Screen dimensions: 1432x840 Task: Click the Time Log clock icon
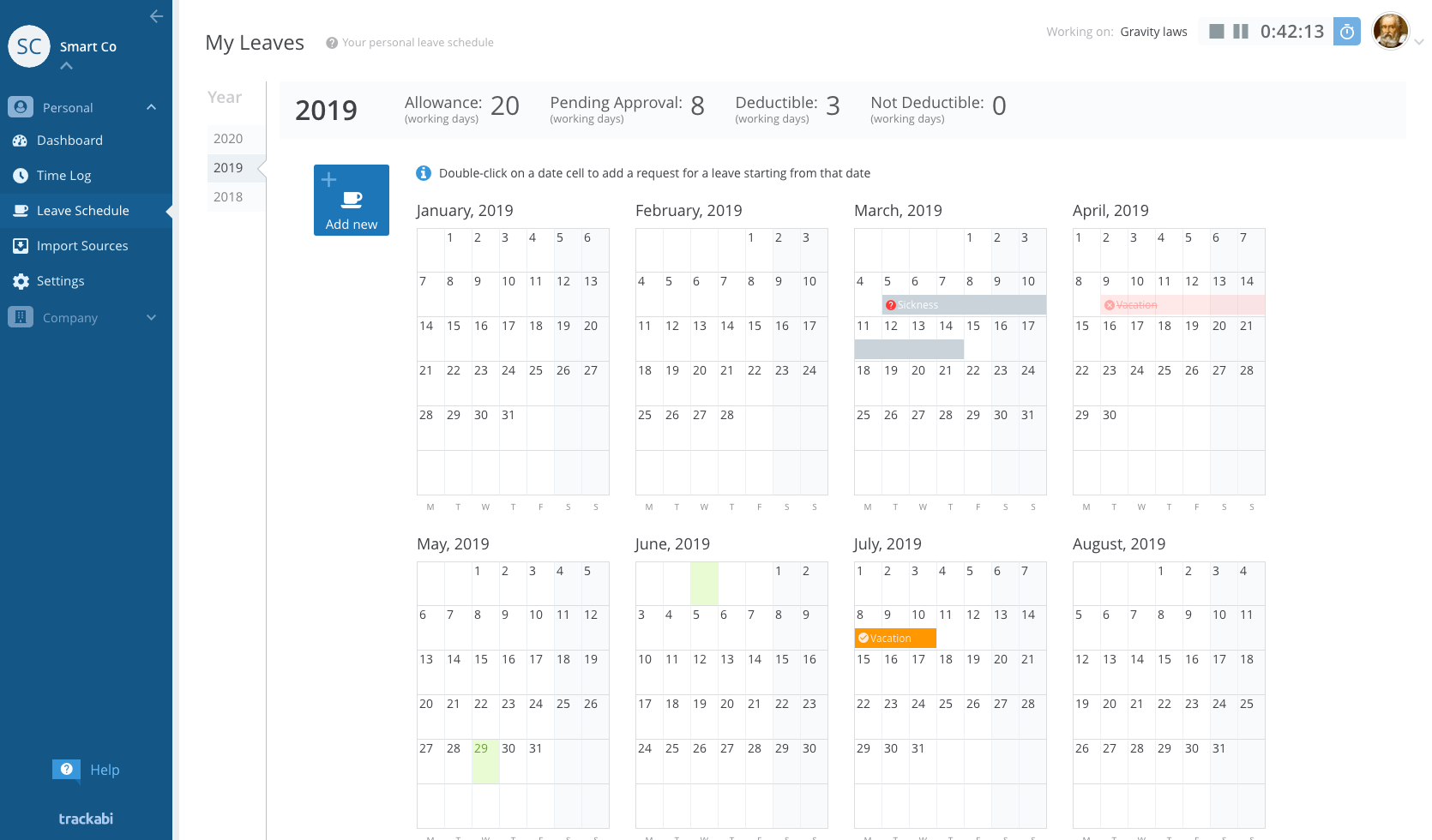pyautogui.click(x=21, y=176)
